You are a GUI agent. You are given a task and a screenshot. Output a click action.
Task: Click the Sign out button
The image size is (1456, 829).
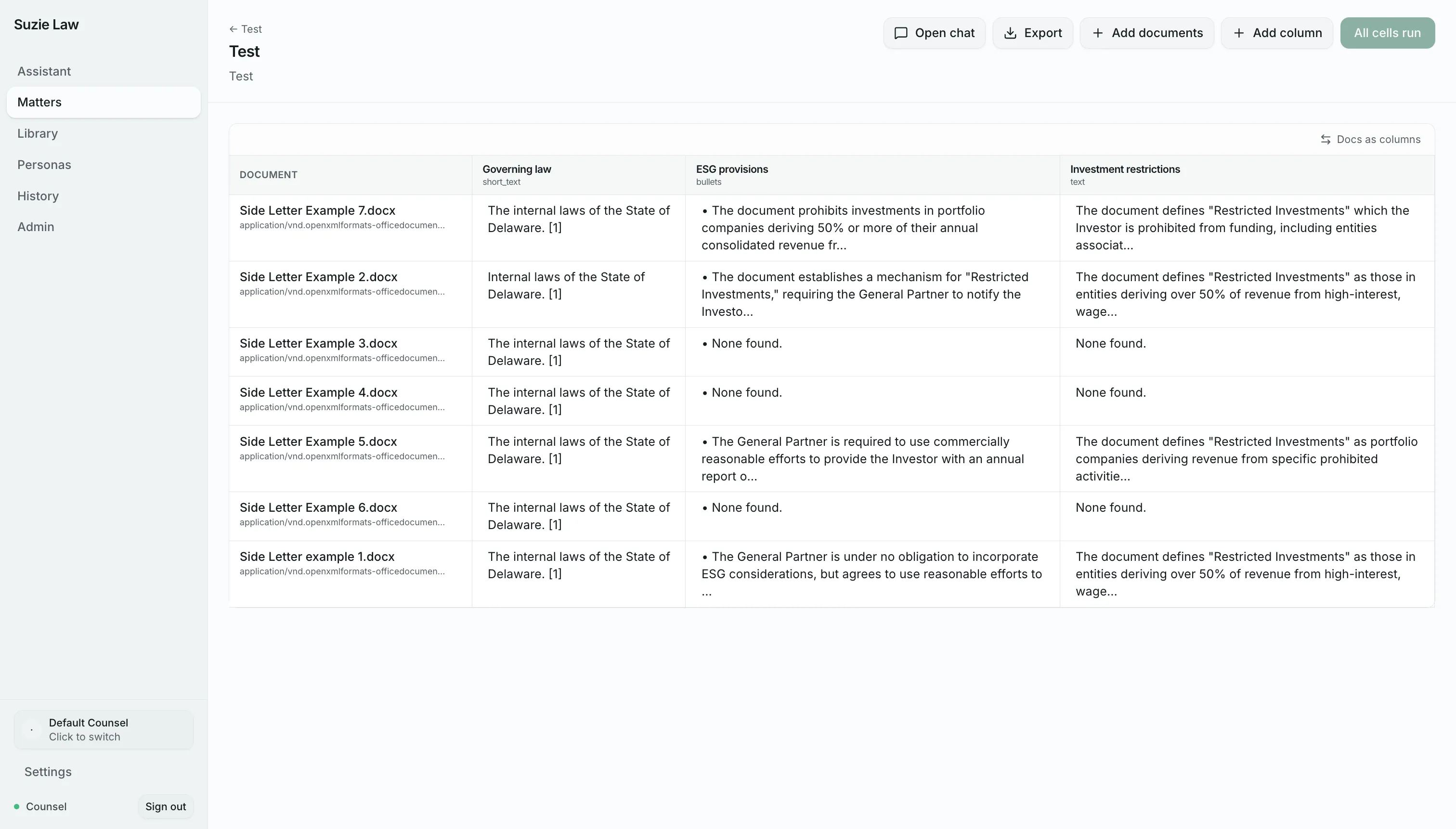click(166, 806)
